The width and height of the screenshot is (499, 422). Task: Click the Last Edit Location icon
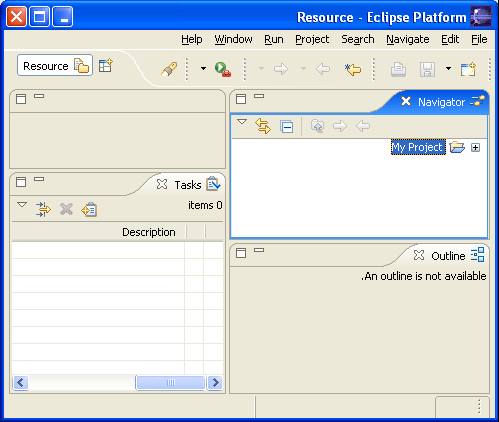pos(353,69)
